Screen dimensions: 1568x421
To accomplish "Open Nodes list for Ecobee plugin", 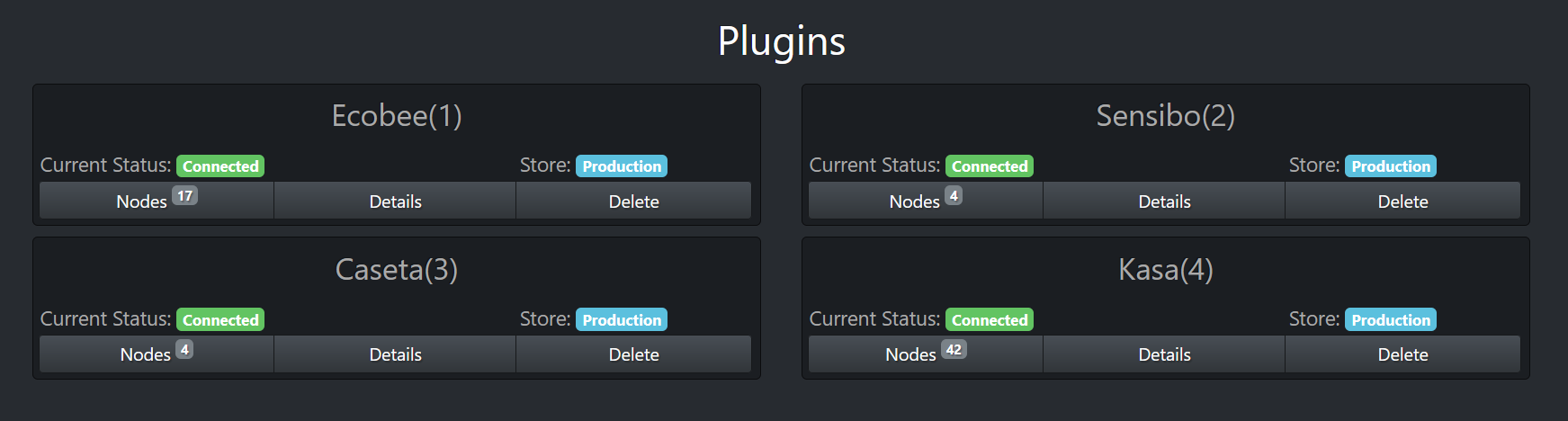I will [156, 201].
